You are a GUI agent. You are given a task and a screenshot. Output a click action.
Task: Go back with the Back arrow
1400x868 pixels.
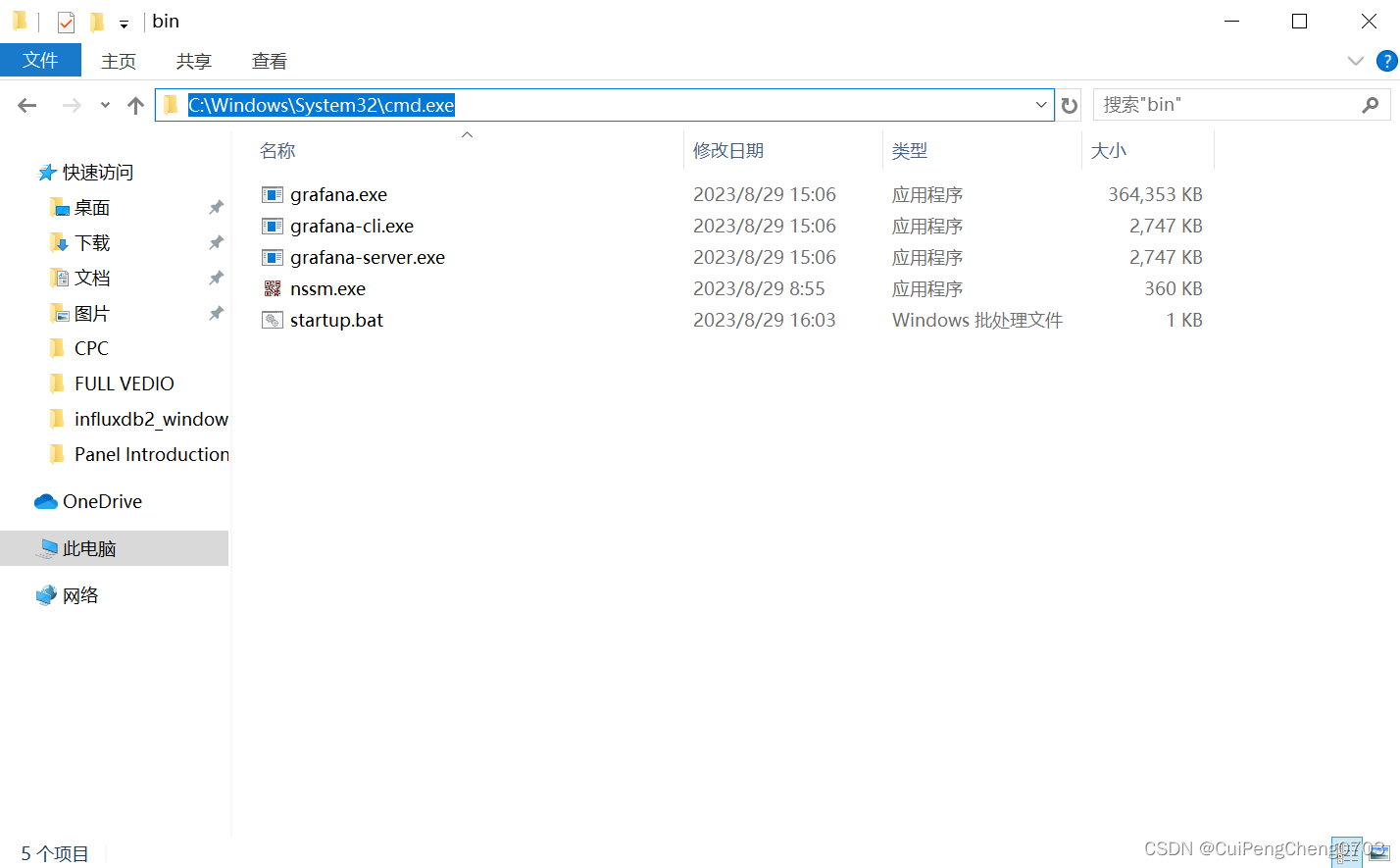coord(27,105)
